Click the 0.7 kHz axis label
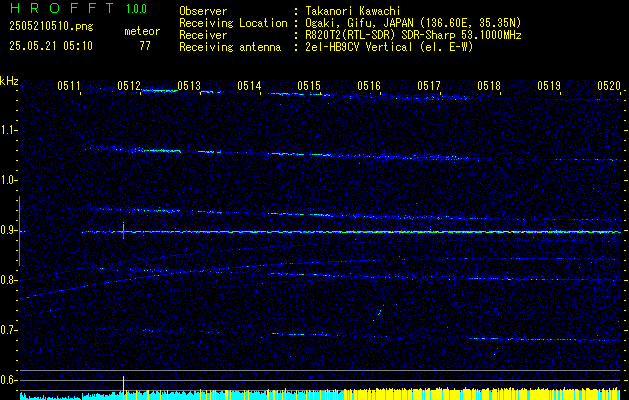 click(8, 330)
